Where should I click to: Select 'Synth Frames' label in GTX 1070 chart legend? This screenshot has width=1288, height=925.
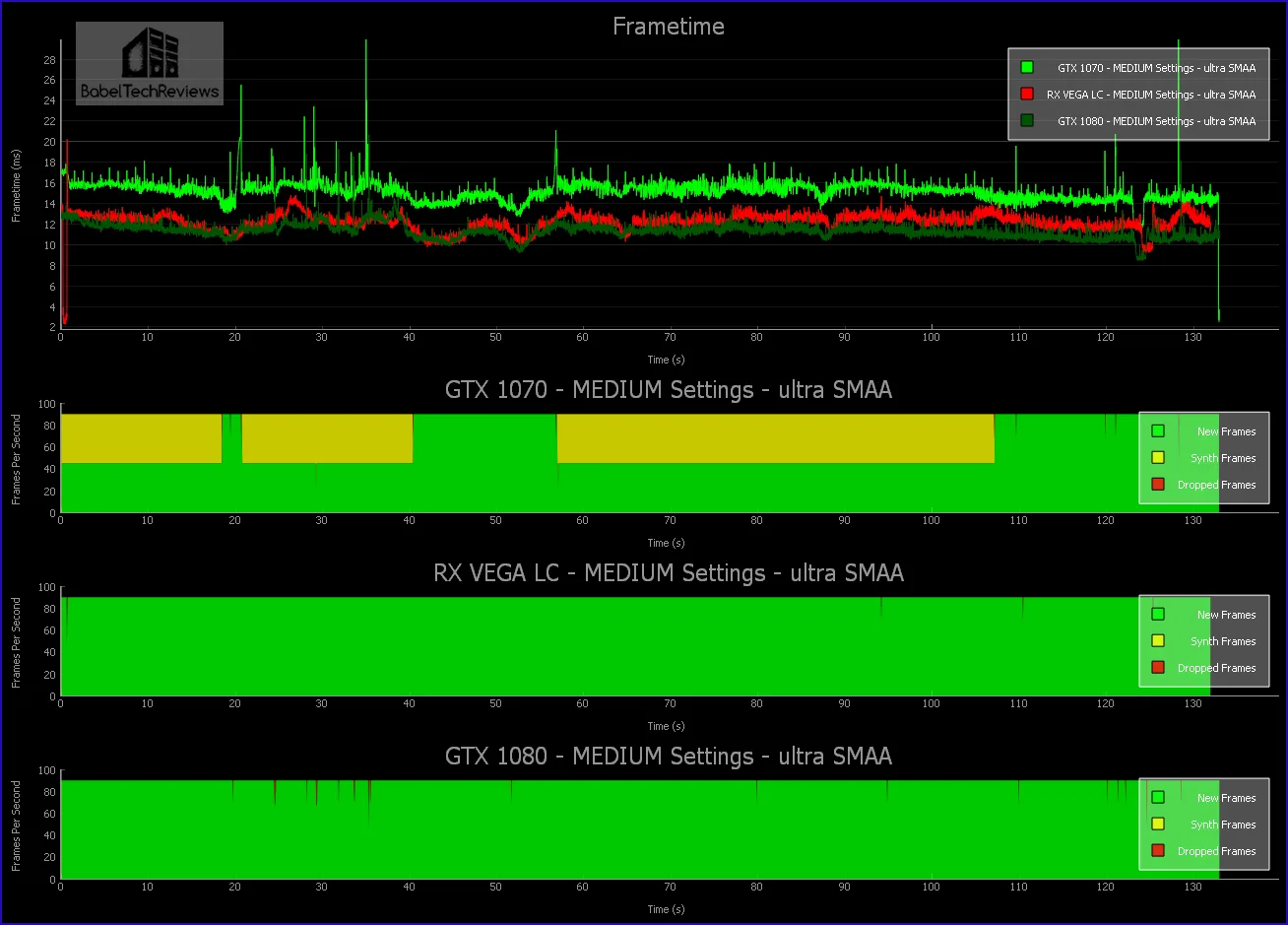[x=1223, y=458]
